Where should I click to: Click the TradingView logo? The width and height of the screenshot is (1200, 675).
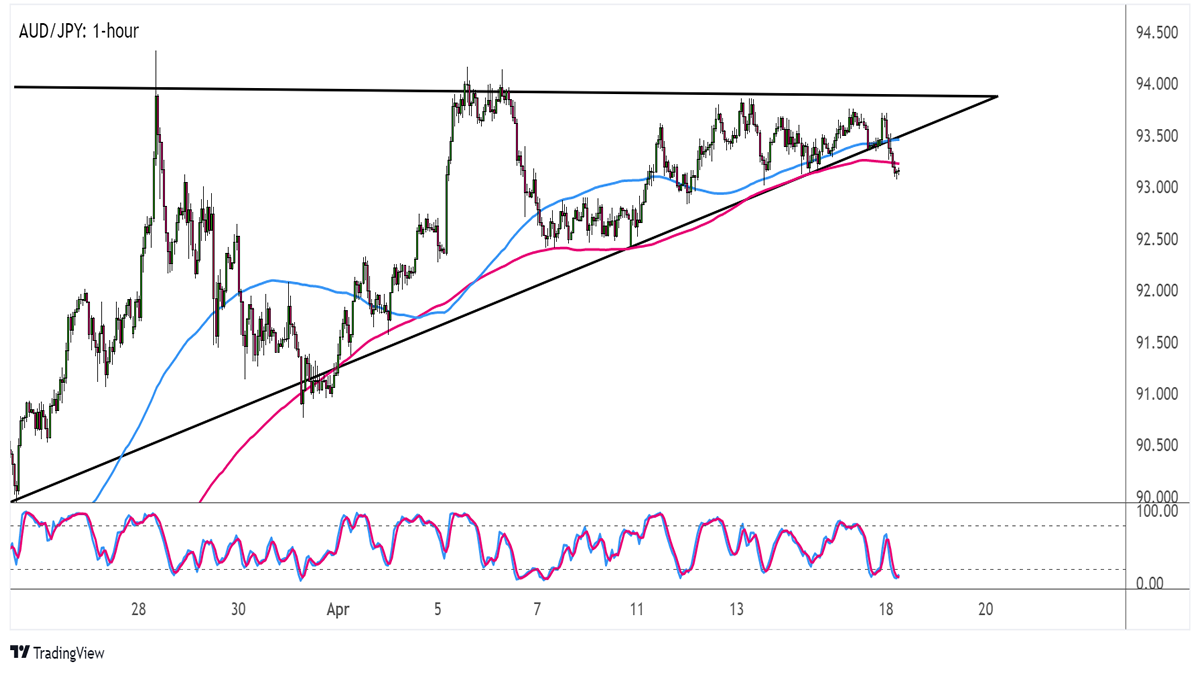tap(57, 653)
